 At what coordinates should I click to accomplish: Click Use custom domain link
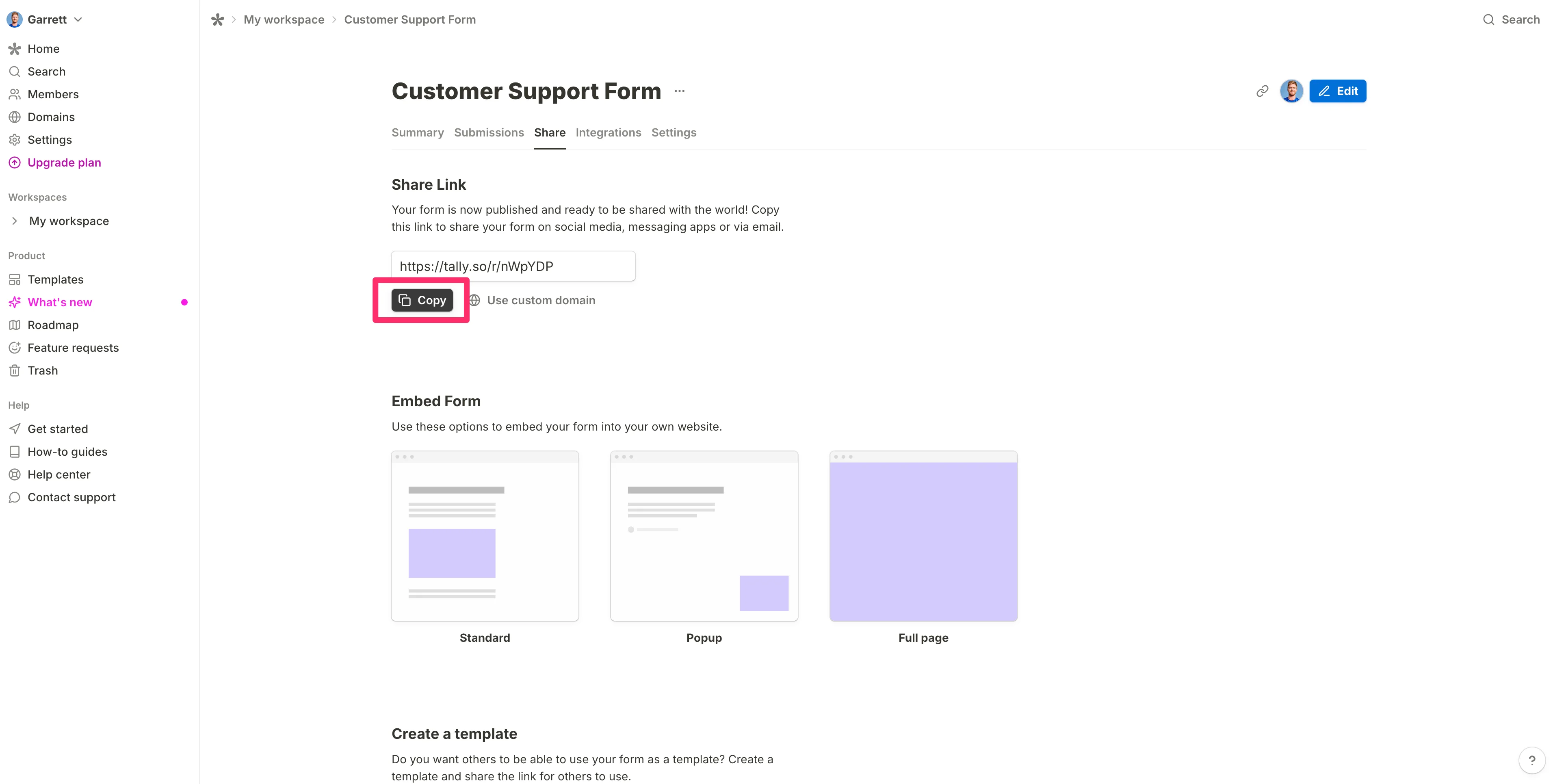pyautogui.click(x=540, y=301)
